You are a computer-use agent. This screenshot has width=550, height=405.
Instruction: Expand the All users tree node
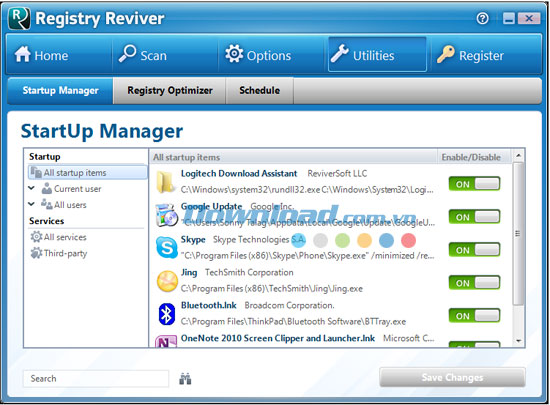32,204
